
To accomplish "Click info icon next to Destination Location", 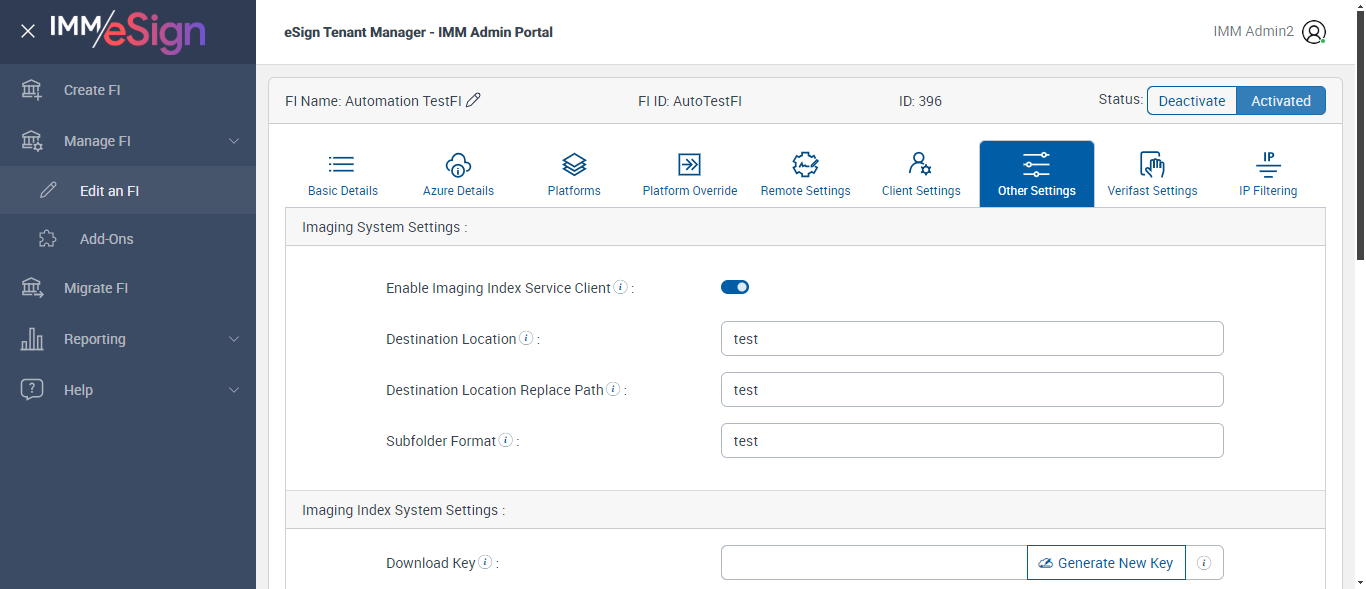I will (526, 339).
